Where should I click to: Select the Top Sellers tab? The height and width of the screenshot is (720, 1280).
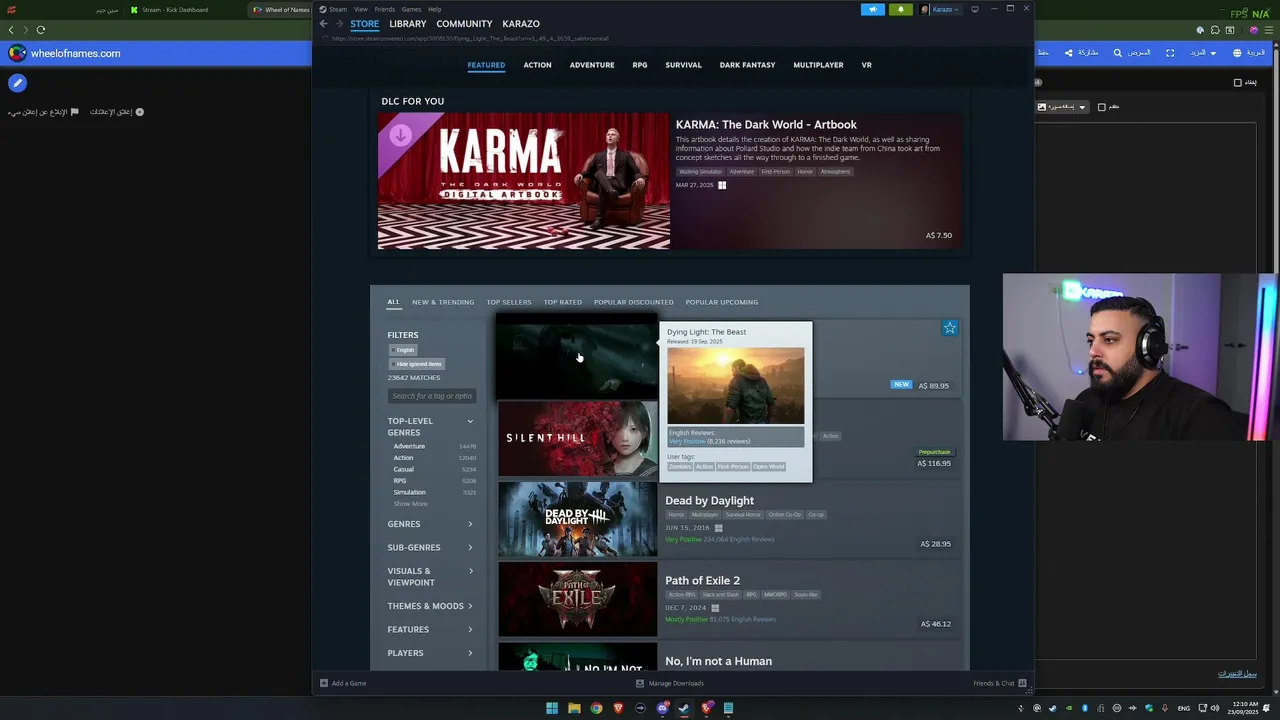pyautogui.click(x=509, y=302)
